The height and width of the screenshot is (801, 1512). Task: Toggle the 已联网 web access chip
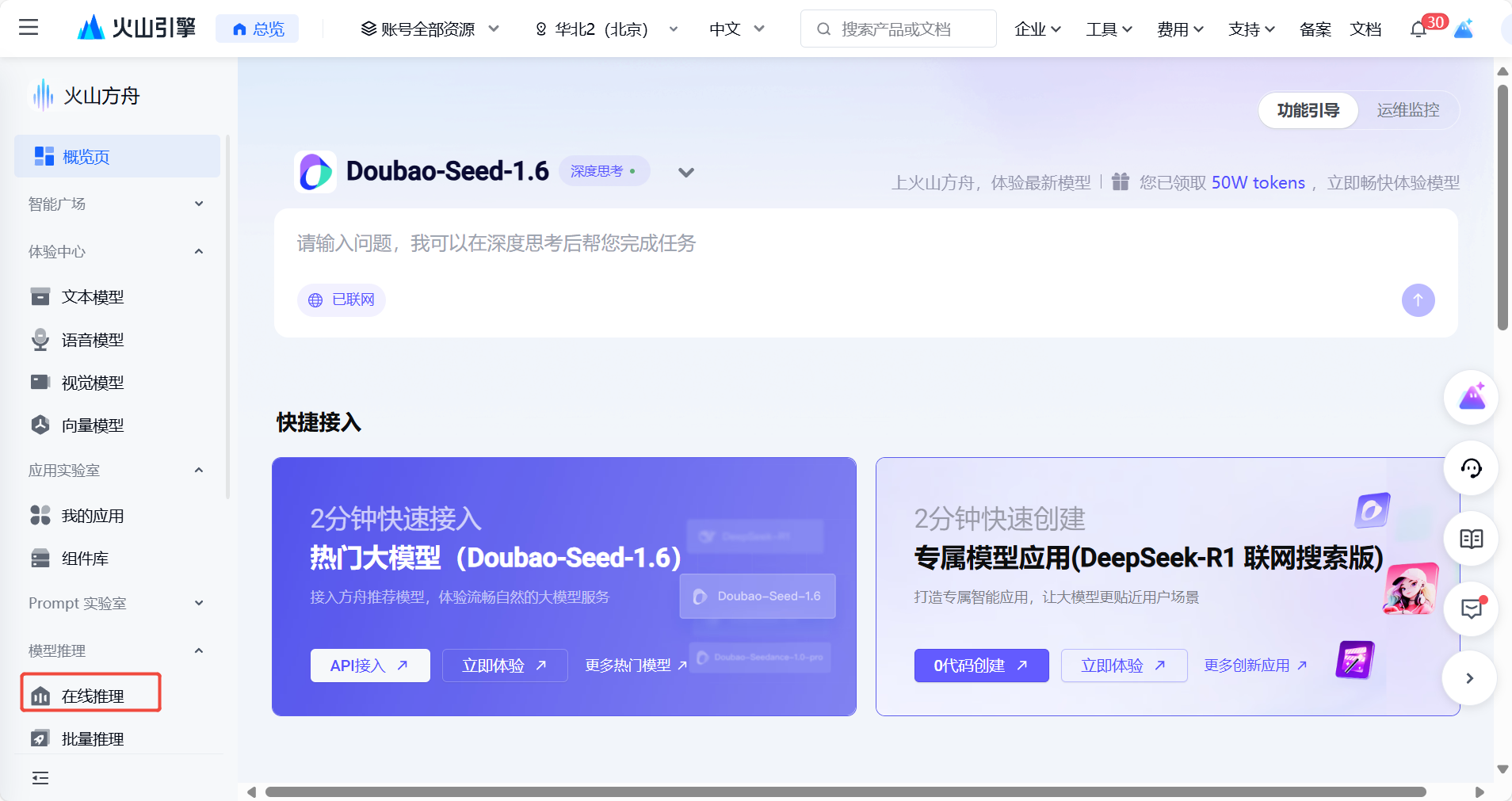click(x=342, y=300)
